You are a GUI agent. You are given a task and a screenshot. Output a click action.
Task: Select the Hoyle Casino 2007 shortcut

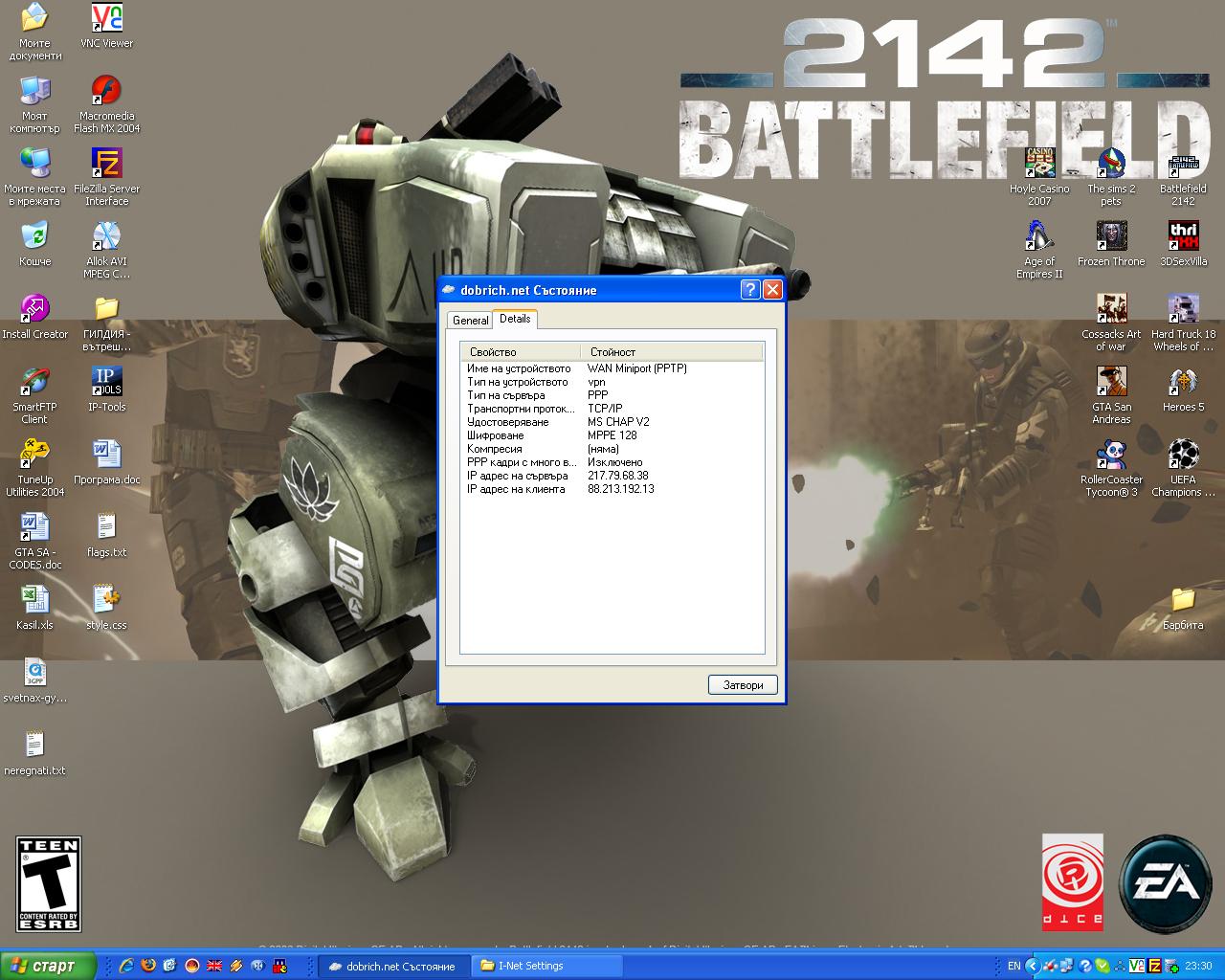(x=1039, y=178)
